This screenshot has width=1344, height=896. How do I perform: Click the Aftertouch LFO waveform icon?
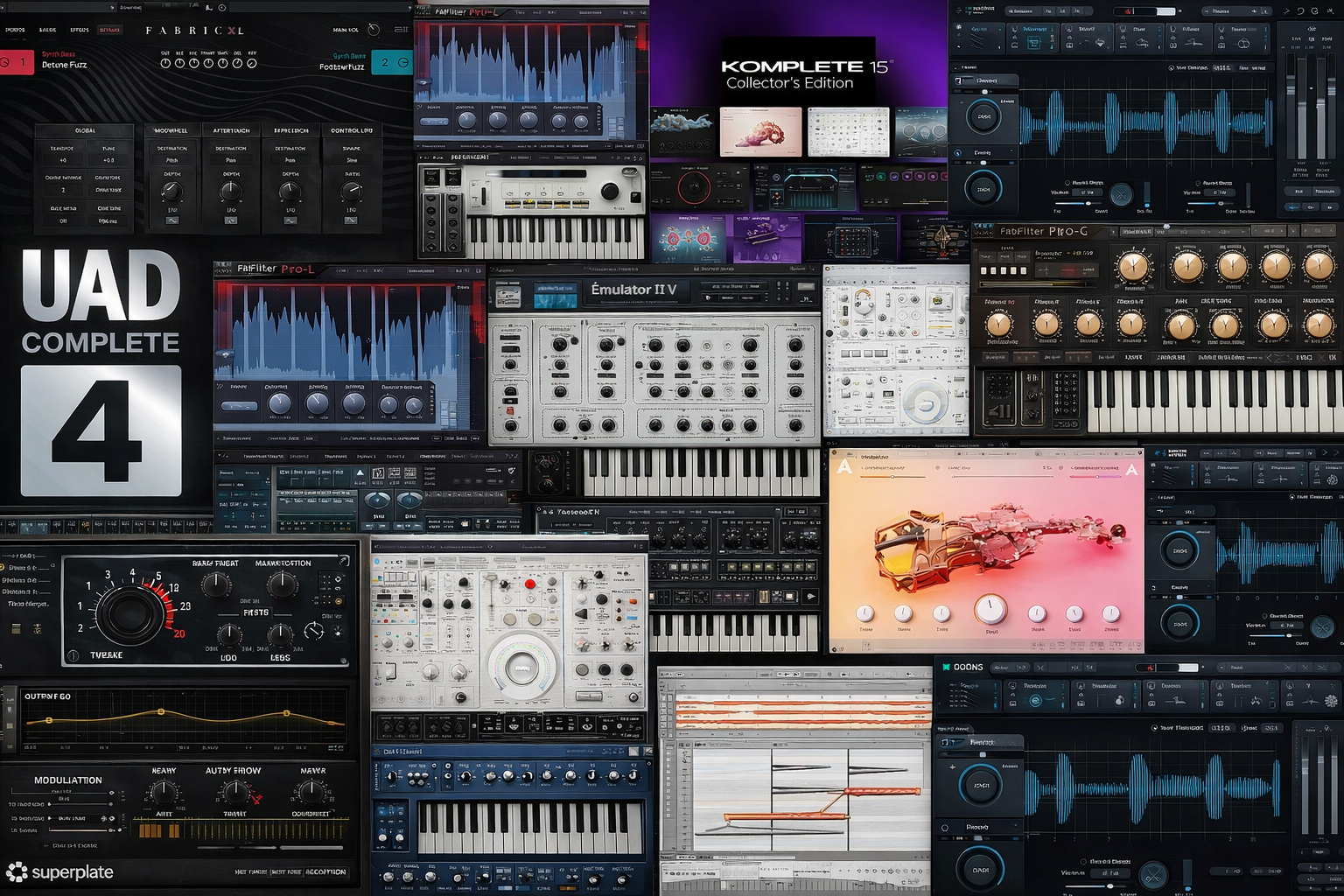point(231,220)
